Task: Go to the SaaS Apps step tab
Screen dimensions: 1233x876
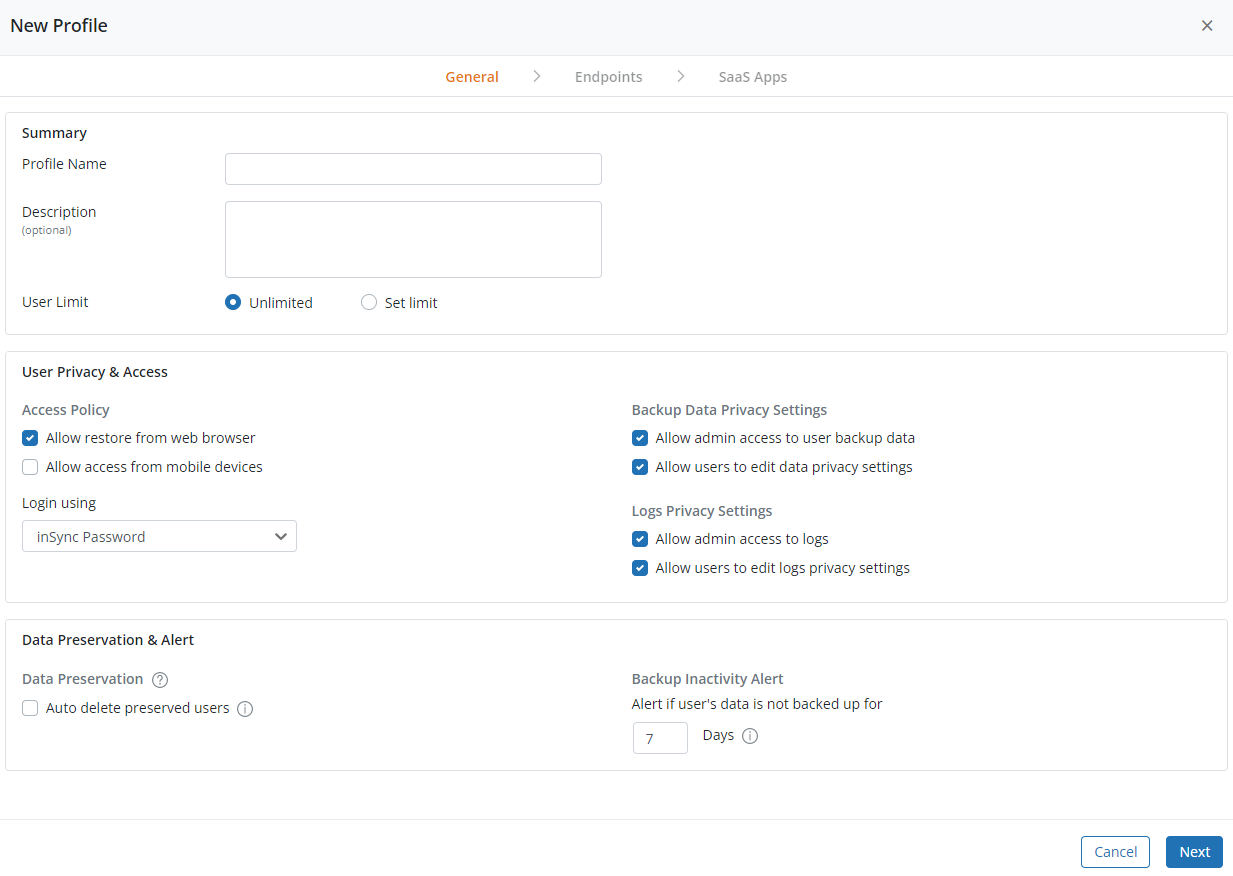Action: [752, 77]
